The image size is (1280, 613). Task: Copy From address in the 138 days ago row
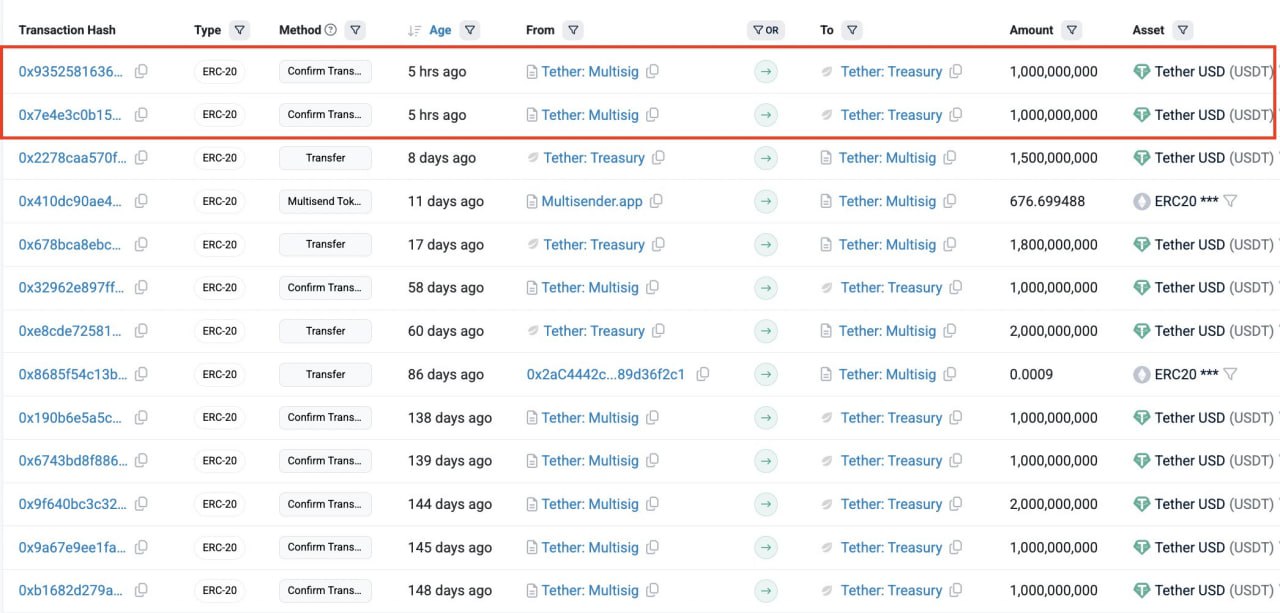point(652,417)
